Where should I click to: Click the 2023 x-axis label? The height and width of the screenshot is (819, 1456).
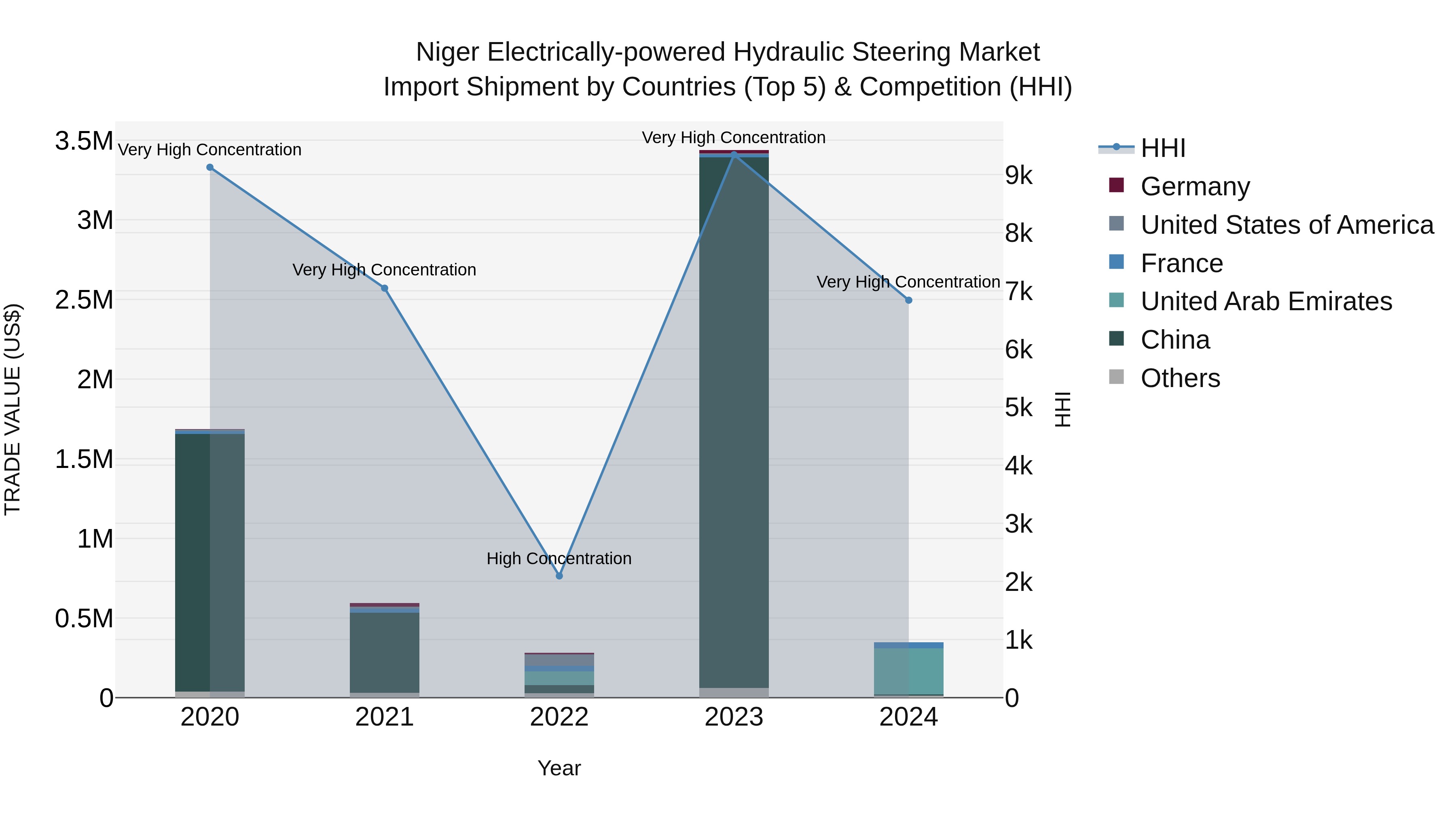(734, 717)
